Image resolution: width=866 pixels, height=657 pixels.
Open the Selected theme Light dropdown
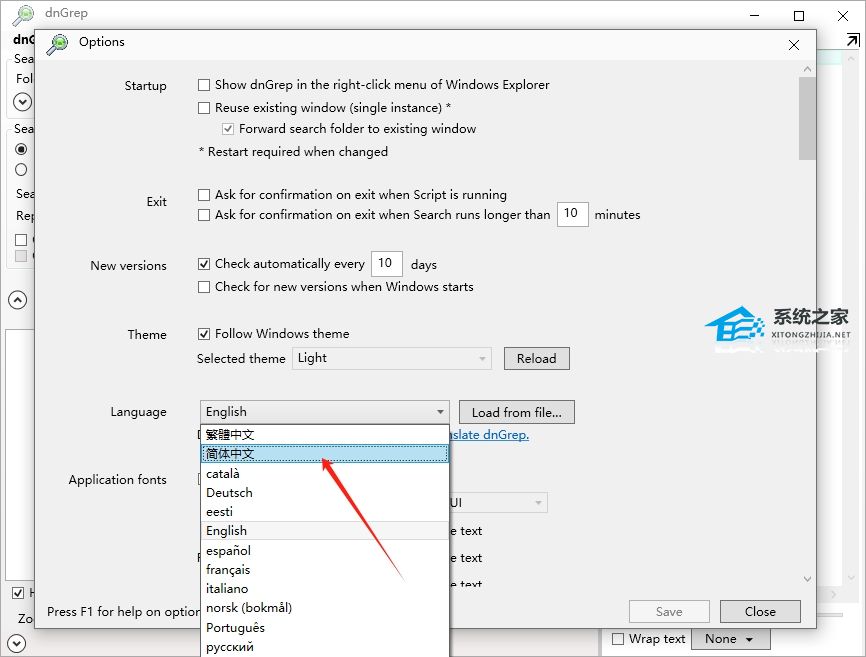391,358
